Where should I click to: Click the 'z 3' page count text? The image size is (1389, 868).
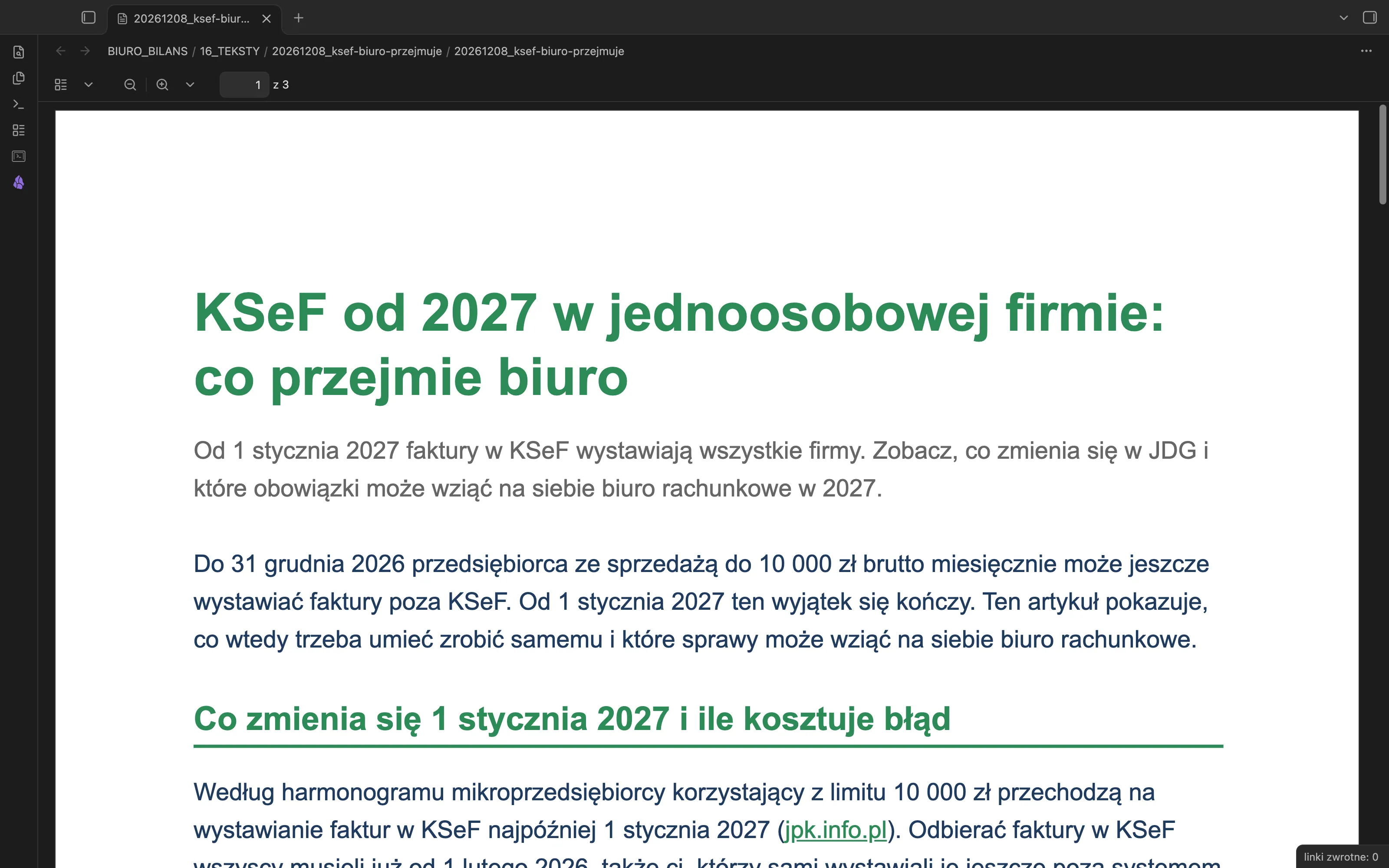[281, 85]
